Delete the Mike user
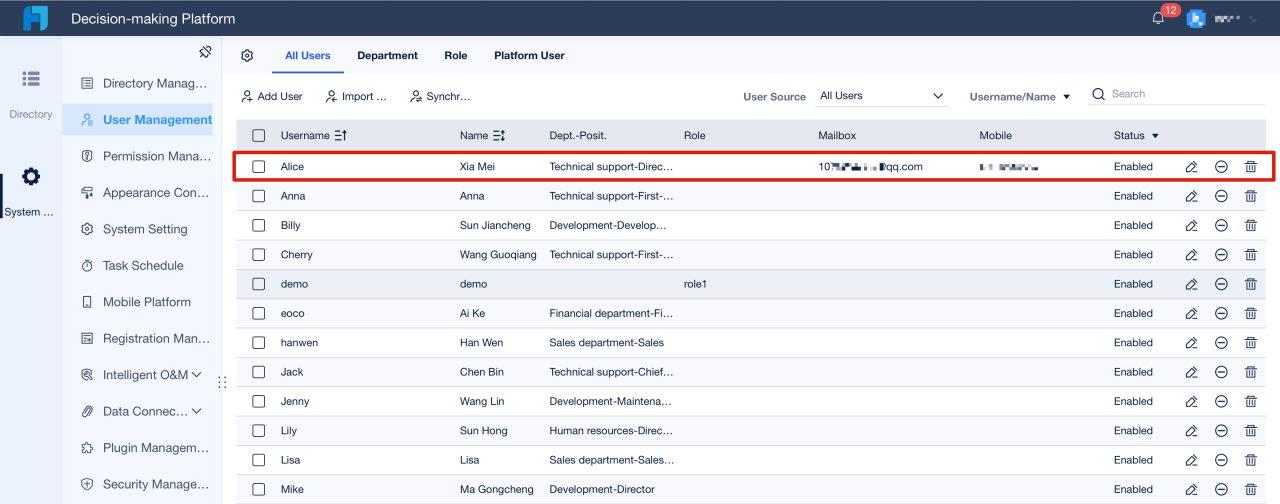This screenshot has width=1280, height=504. point(1251,489)
